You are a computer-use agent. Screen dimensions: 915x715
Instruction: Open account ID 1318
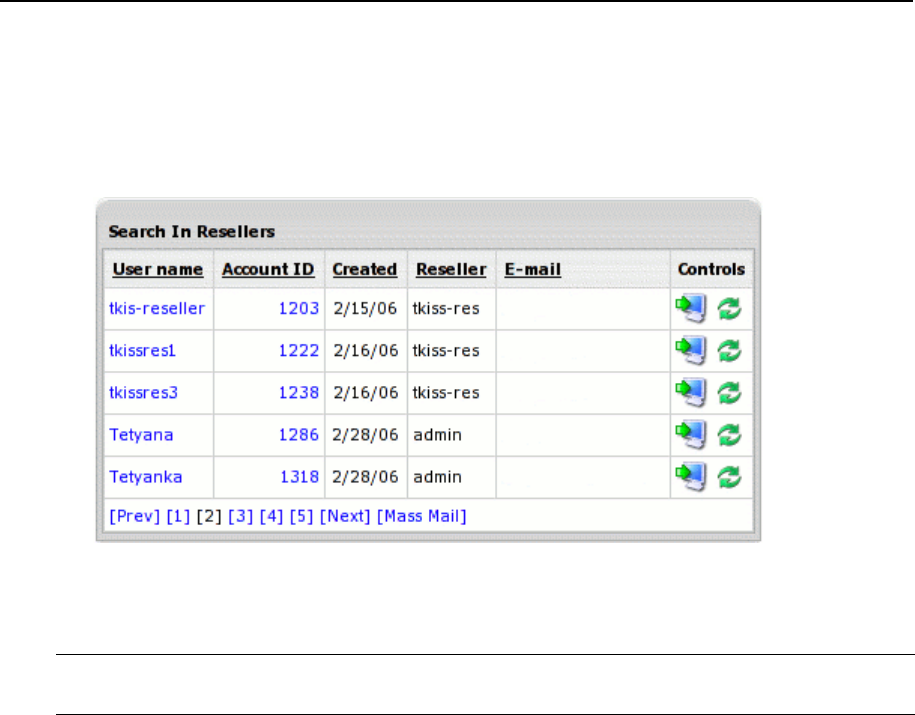[299, 477]
